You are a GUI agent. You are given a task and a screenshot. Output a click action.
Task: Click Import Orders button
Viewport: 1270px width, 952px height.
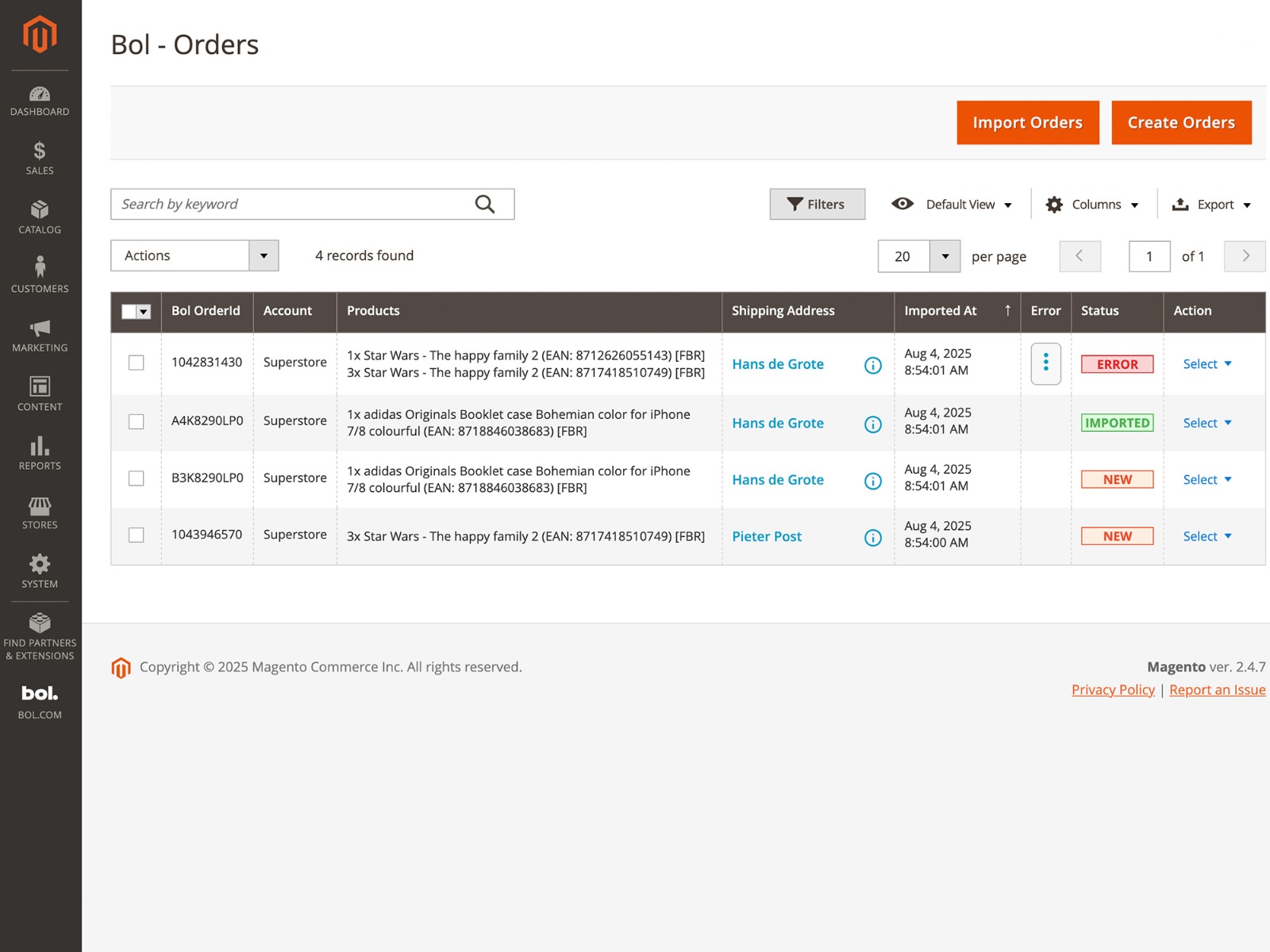(x=1028, y=122)
